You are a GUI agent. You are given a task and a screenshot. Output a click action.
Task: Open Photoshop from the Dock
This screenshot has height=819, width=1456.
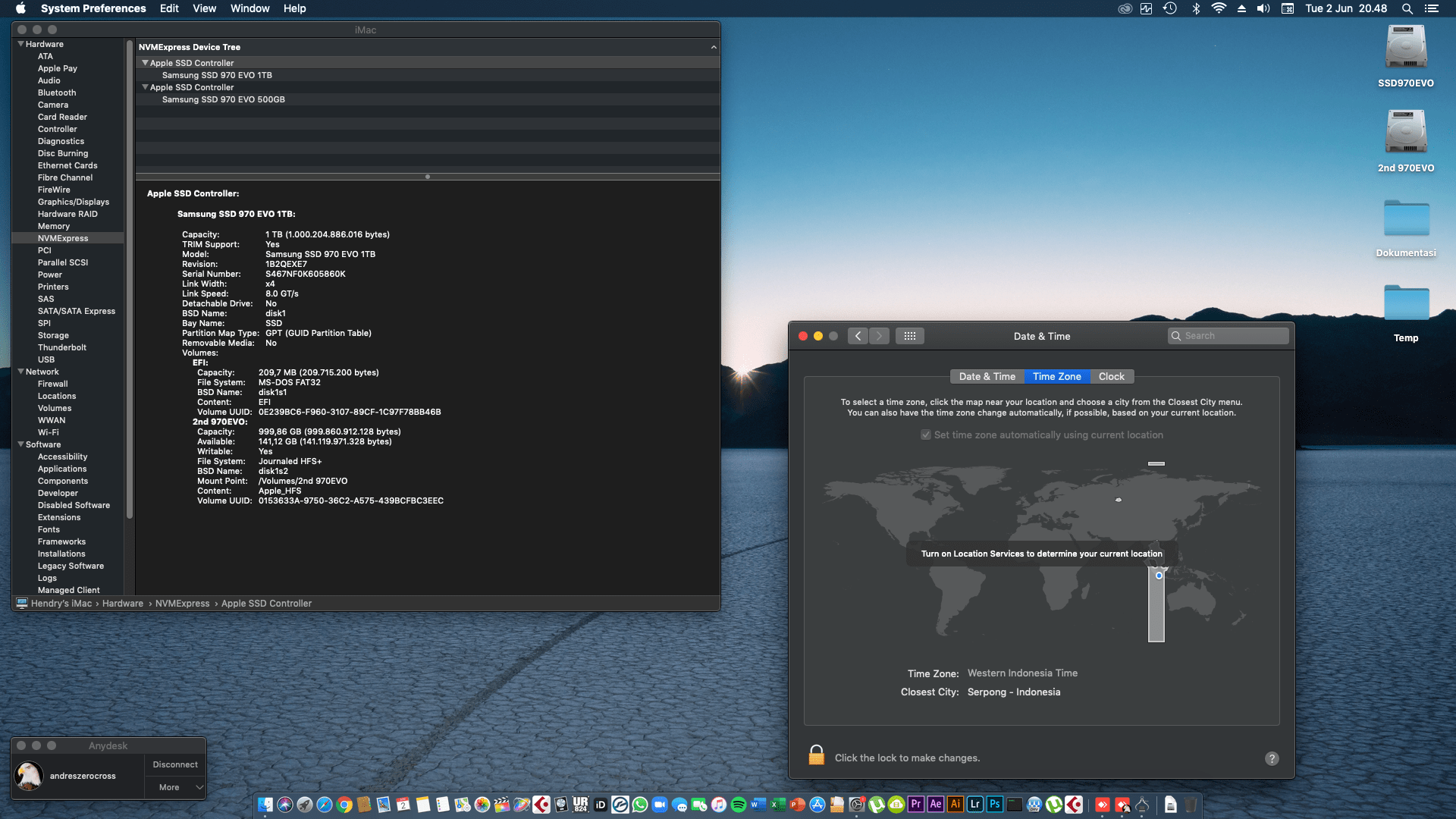click(x=995, y=805)
